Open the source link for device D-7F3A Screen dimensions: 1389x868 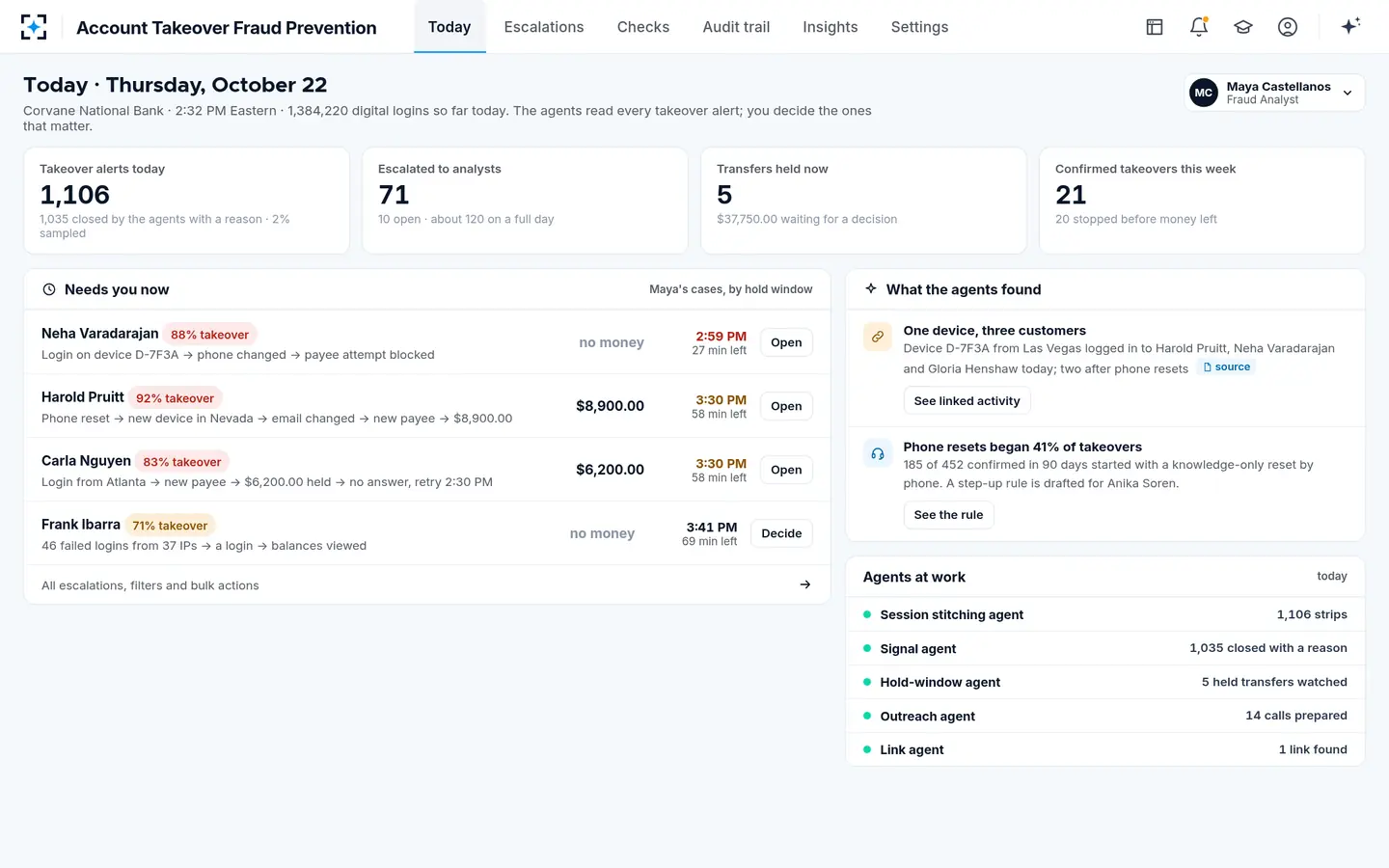click(x=1226, y=367)
